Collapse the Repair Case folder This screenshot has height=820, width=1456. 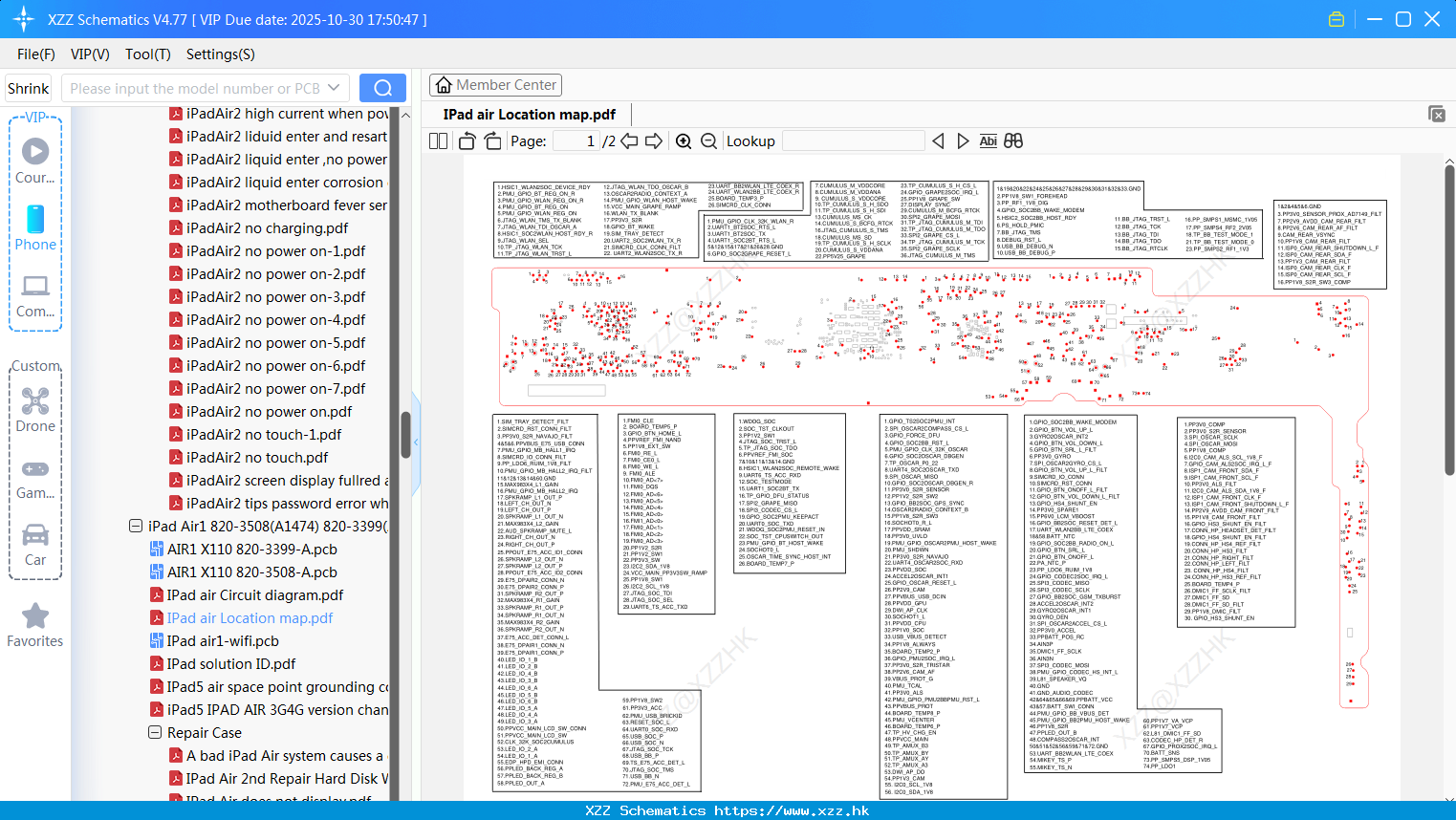[x=155, y=732]
